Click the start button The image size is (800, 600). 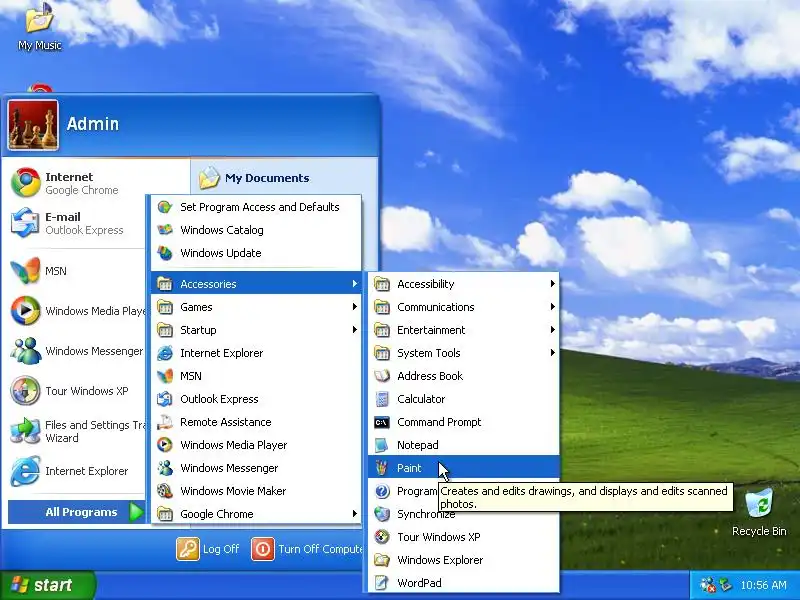pyautogui.click(x=47, y=585)
